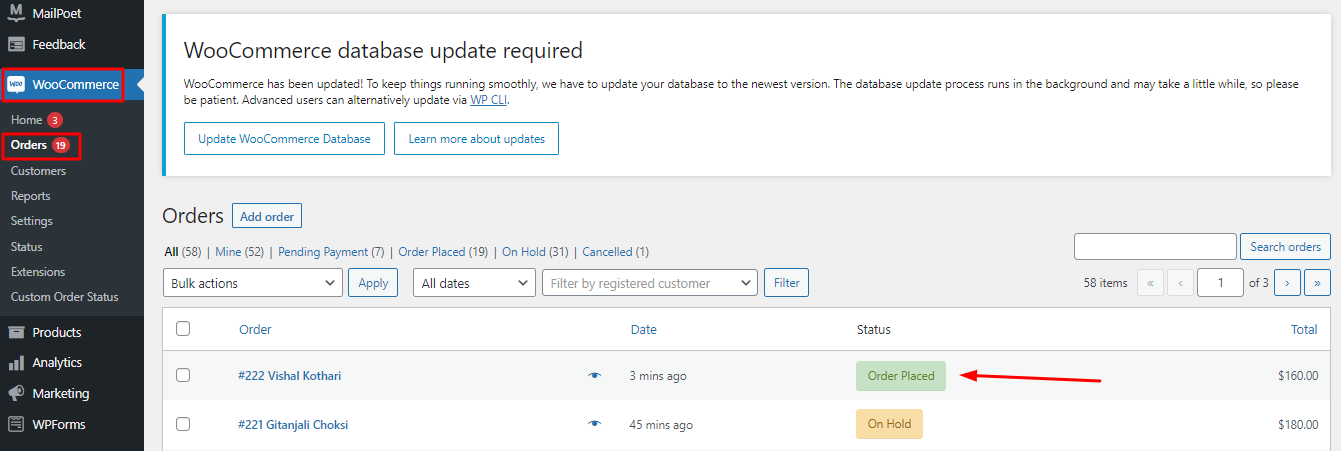Click the Search orders button
Viewport: 1341px width, 451px height.
click(1286, 247)
